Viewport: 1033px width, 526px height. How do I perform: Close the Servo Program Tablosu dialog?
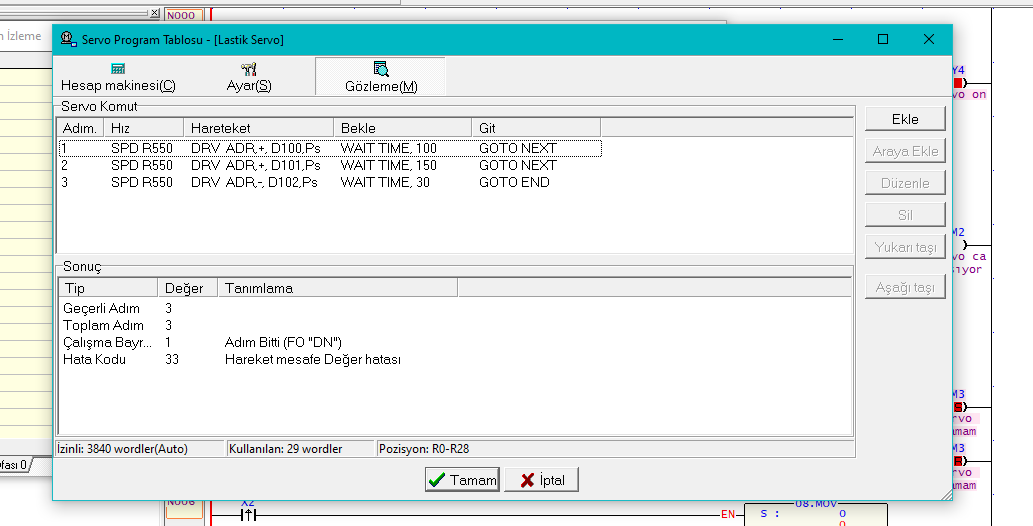coord(929,39)
